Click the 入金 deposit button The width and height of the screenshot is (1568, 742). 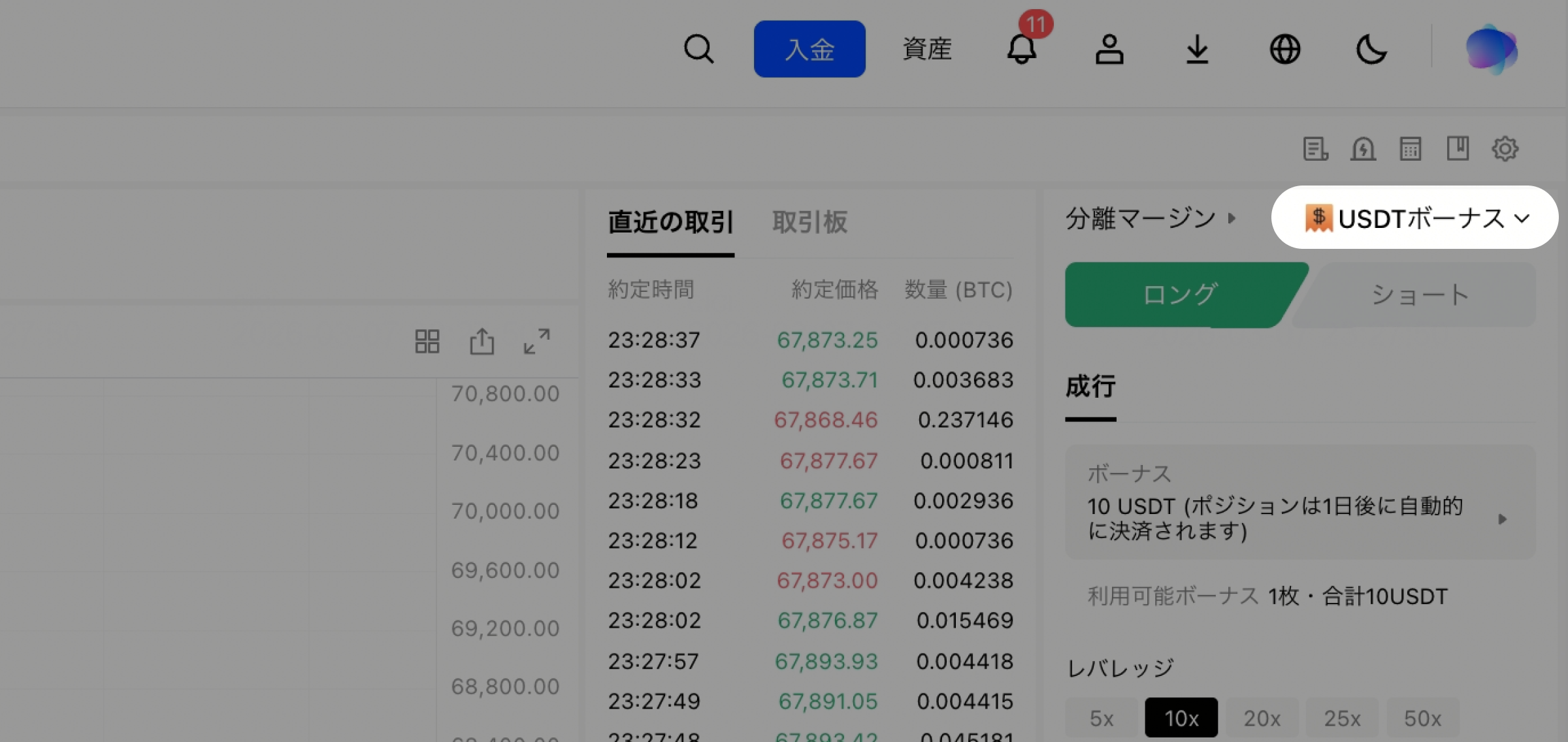click(x=809, y=49)
